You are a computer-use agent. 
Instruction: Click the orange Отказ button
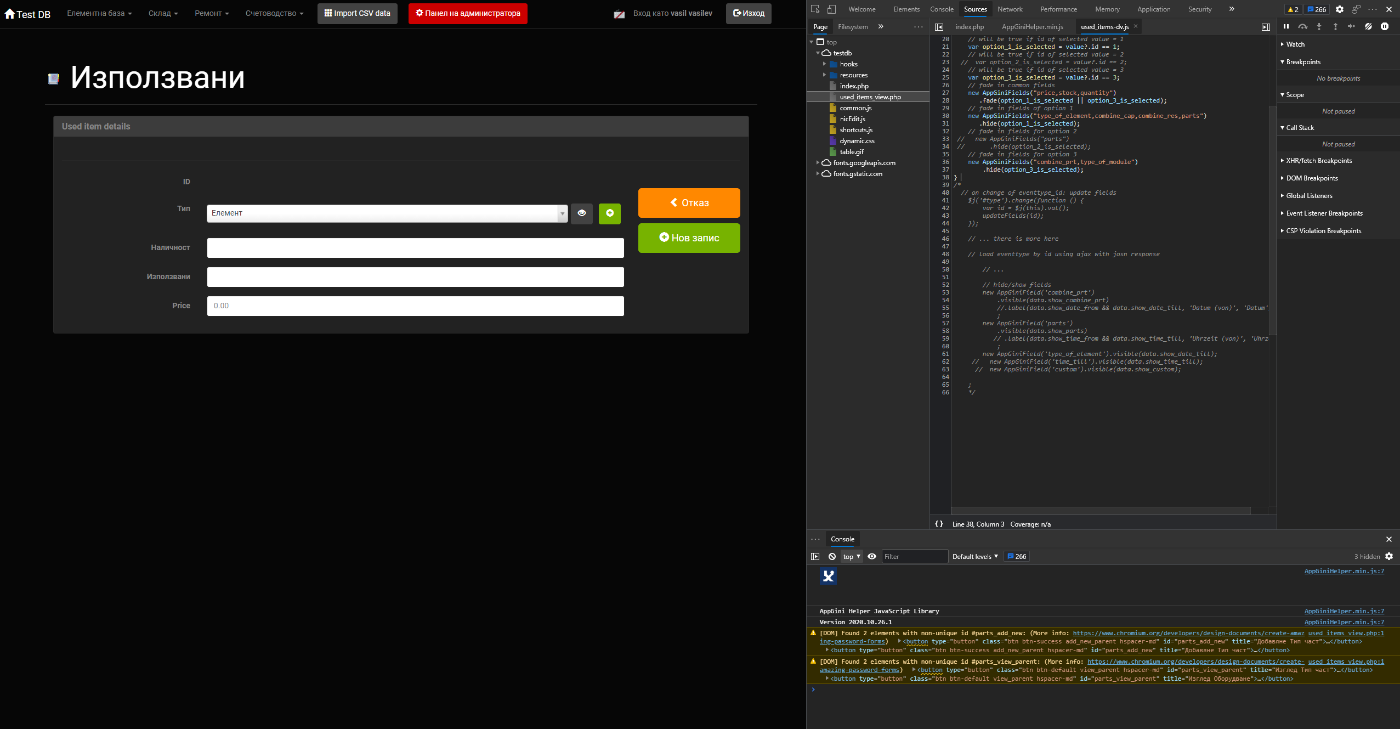[689, 203]
